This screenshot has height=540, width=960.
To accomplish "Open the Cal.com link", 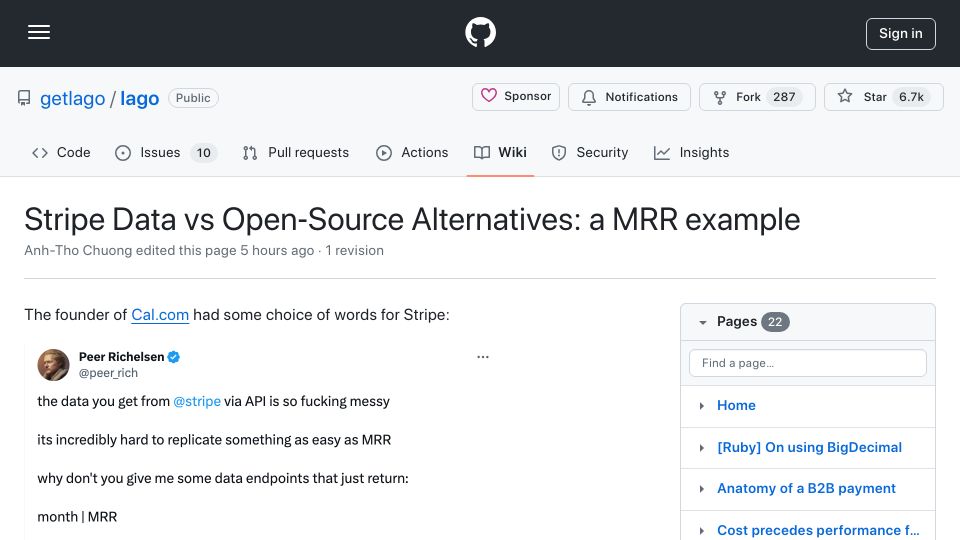I will (x=160, y=315).
